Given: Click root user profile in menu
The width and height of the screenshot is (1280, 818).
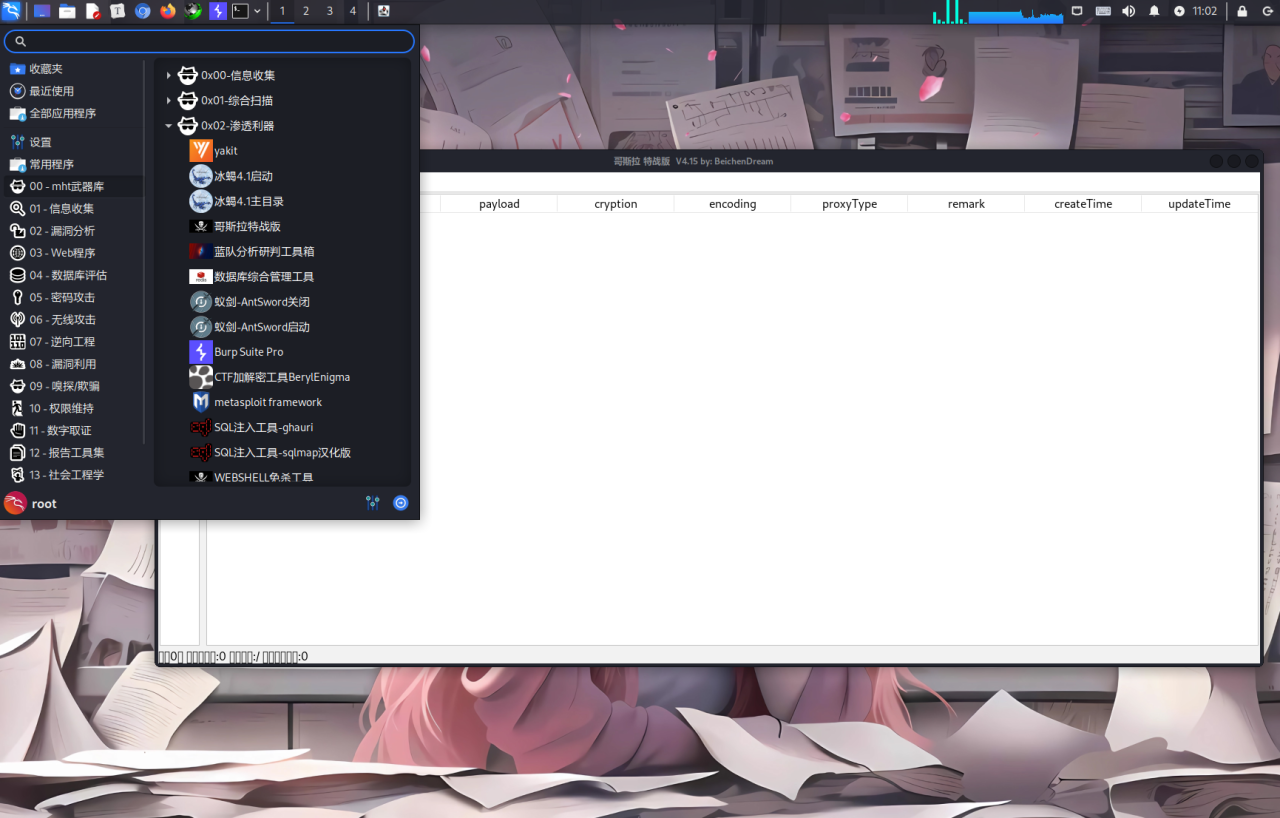Looking at the screenshot, I should point(31,504).
